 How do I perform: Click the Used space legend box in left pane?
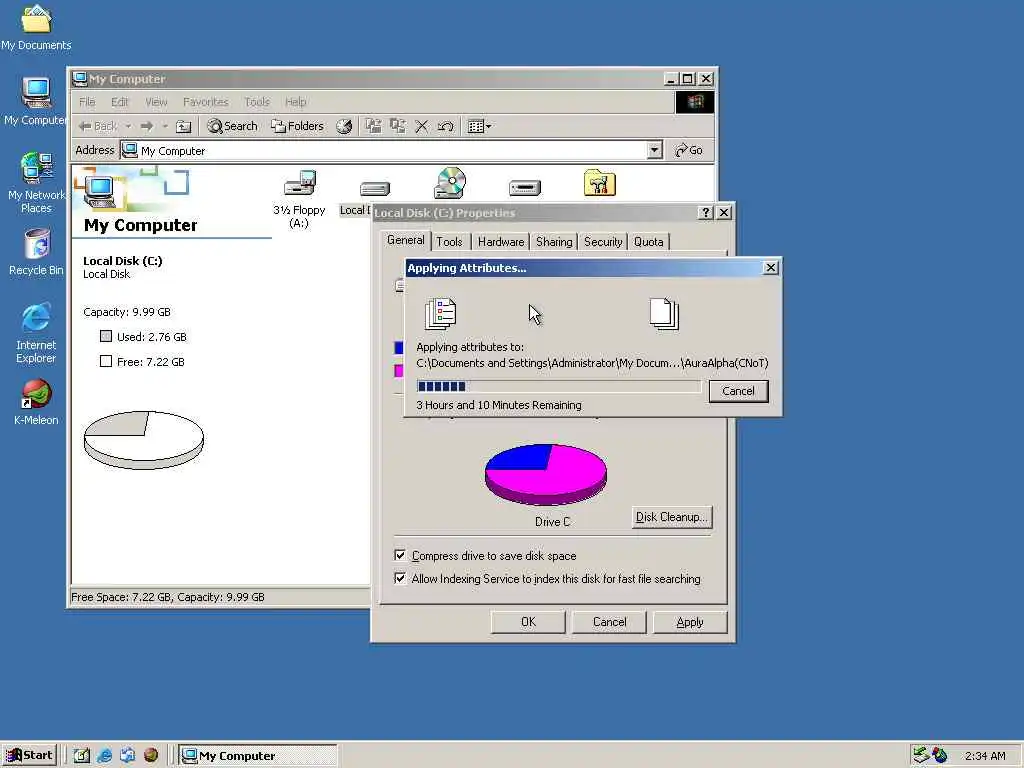(106, 336)
